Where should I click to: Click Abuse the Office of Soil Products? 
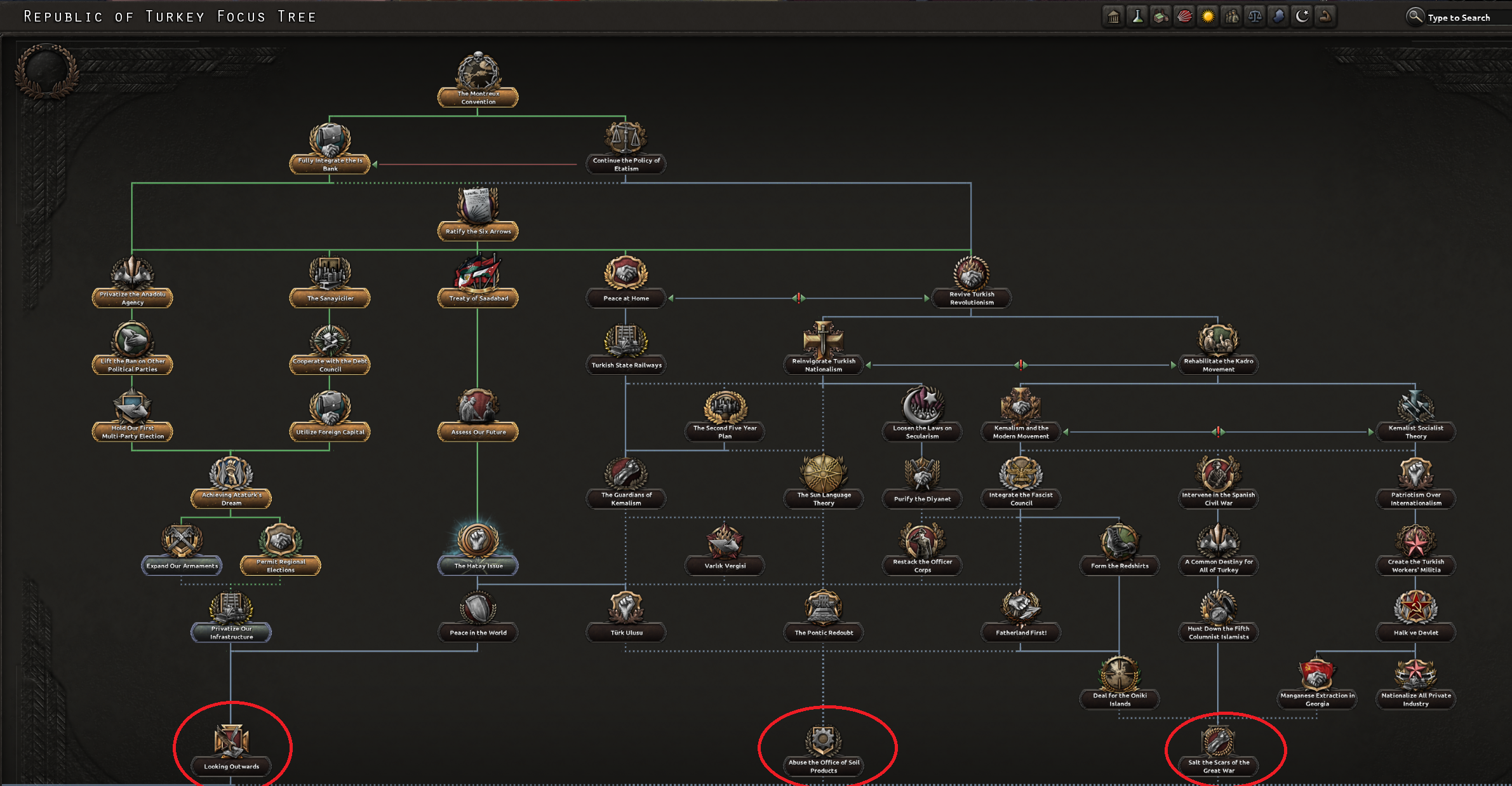[823, 749]
